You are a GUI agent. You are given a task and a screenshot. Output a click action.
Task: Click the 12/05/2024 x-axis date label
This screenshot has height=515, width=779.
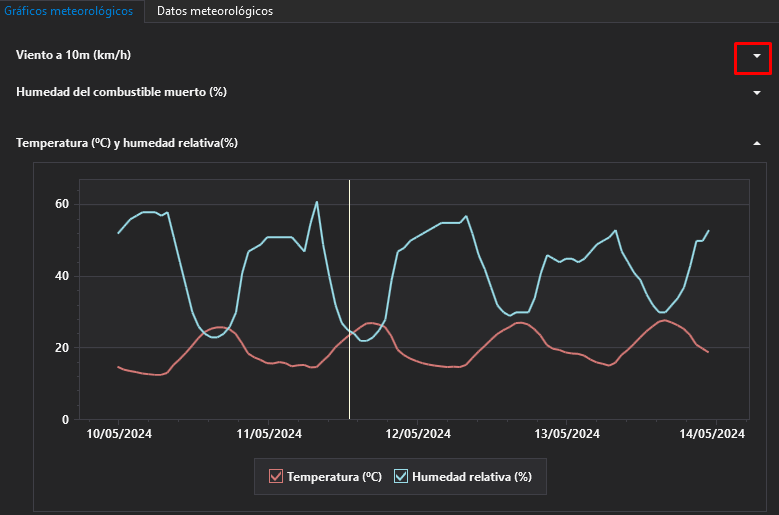418,434
